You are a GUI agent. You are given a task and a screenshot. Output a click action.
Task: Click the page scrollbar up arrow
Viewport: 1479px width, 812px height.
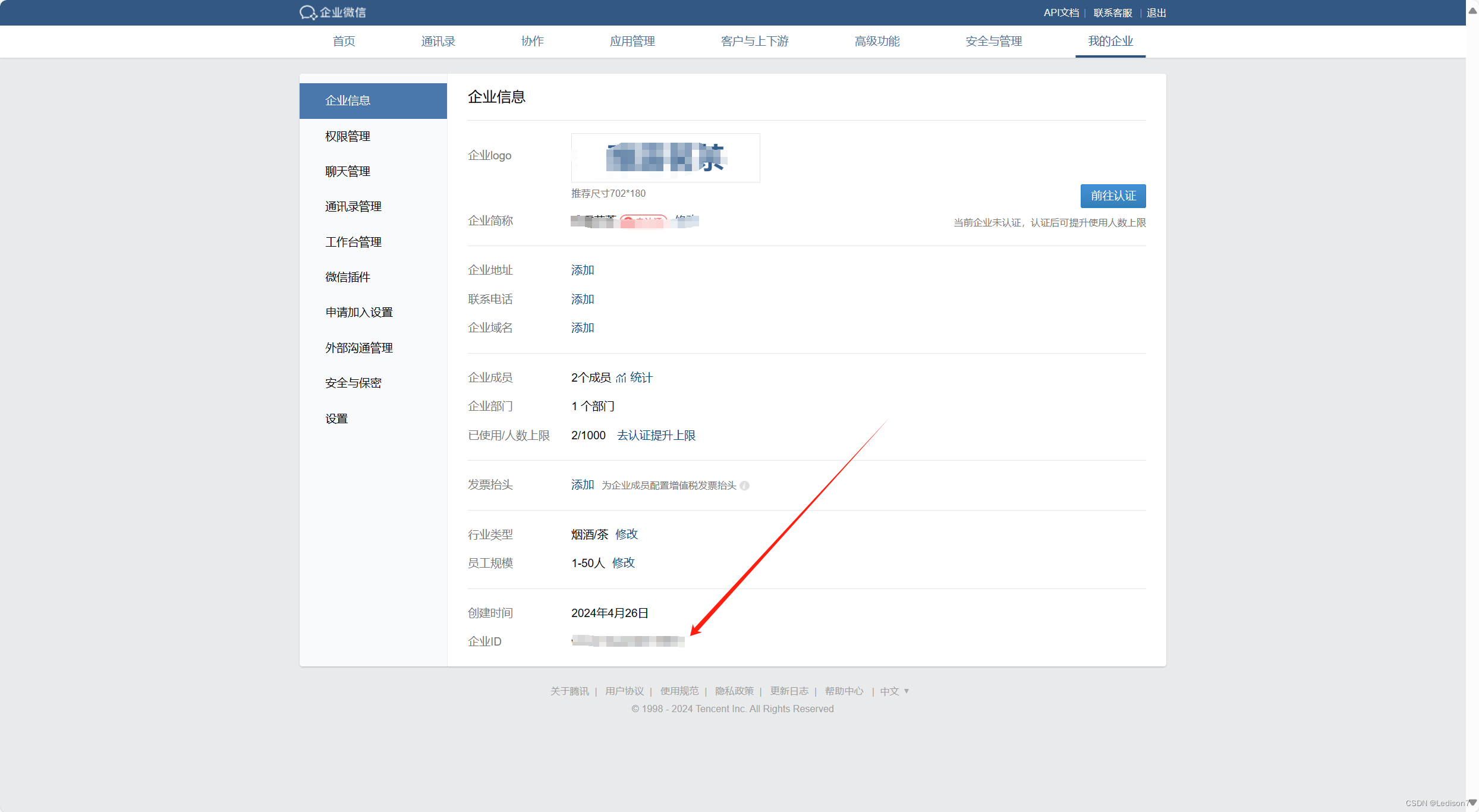tap(1472, 11)
